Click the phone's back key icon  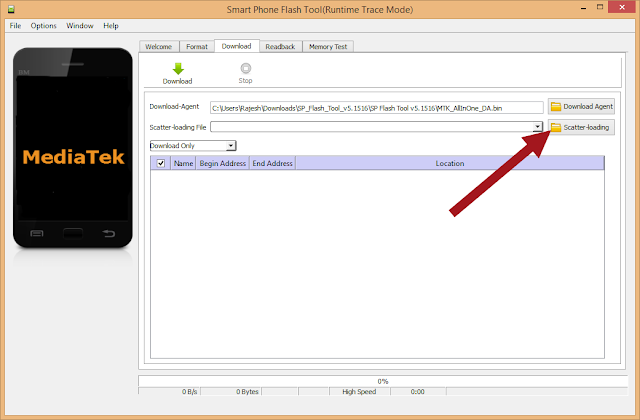109,233
